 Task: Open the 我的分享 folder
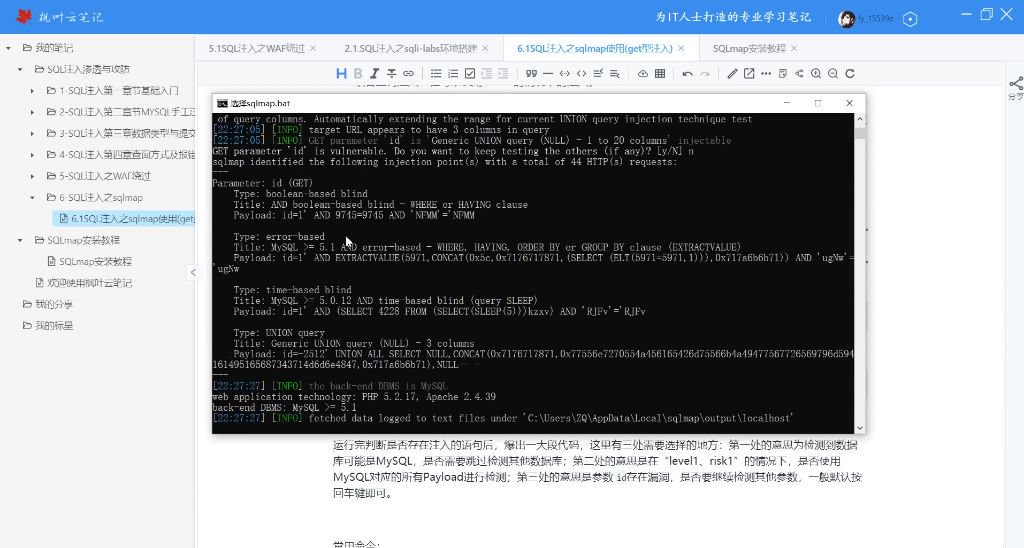coord(48,304)
